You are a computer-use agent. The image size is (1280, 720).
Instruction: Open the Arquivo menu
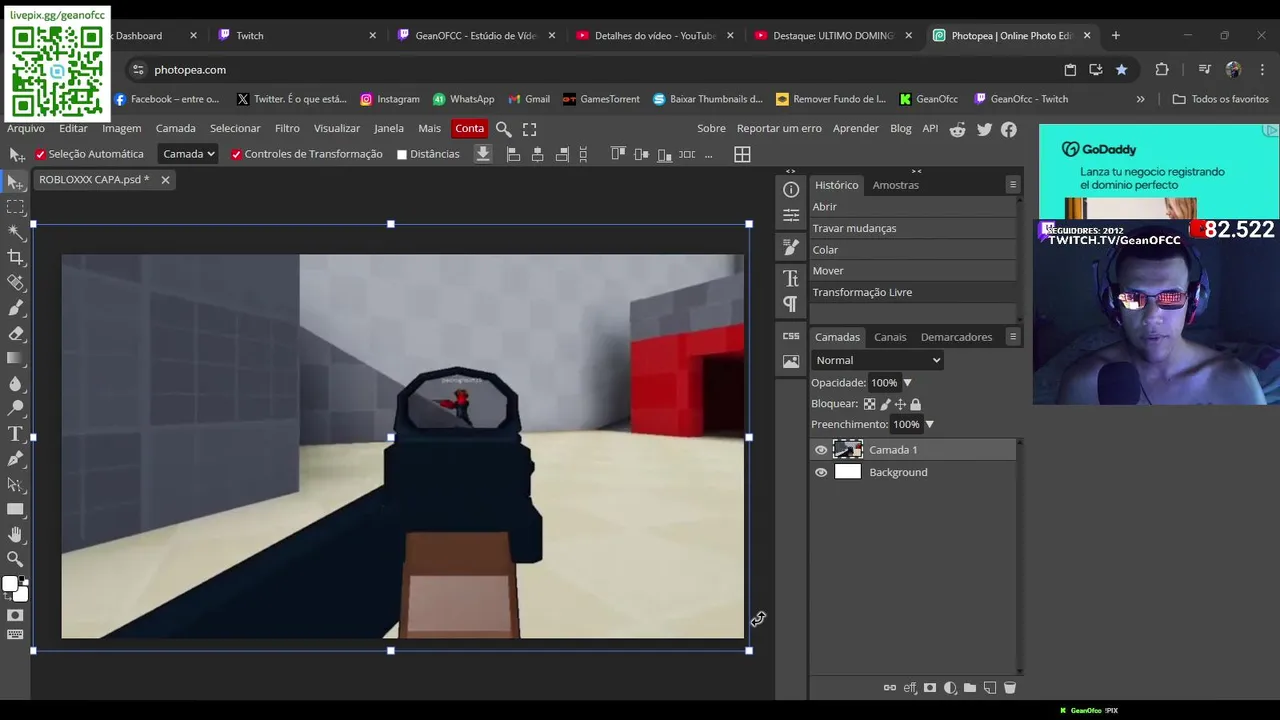(x=26, y=128)
